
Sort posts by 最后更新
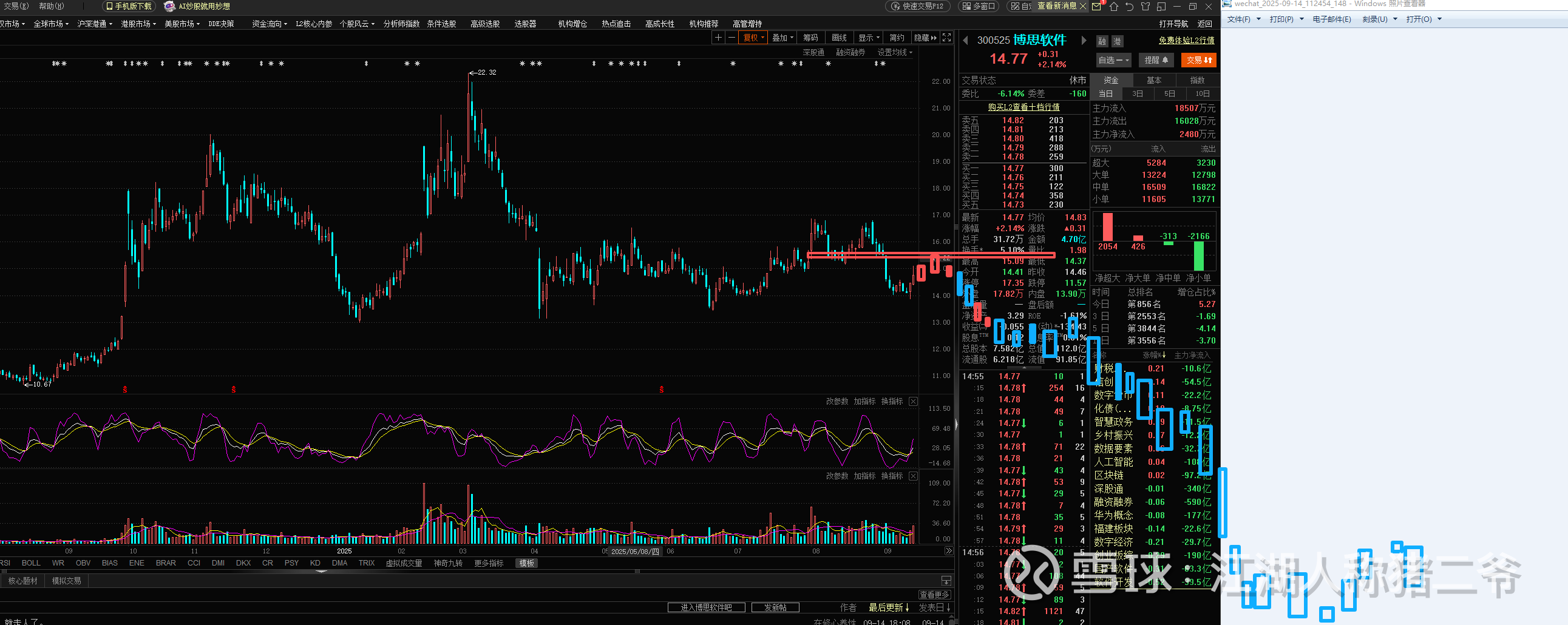coord(889,607)
